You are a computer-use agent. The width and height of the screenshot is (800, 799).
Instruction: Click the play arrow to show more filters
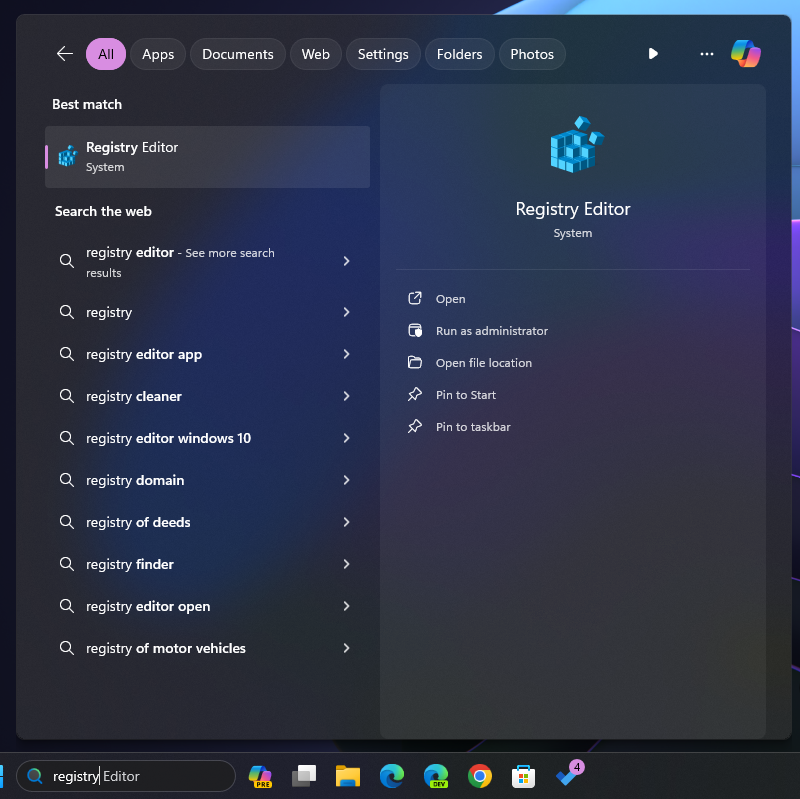point(653,54)
